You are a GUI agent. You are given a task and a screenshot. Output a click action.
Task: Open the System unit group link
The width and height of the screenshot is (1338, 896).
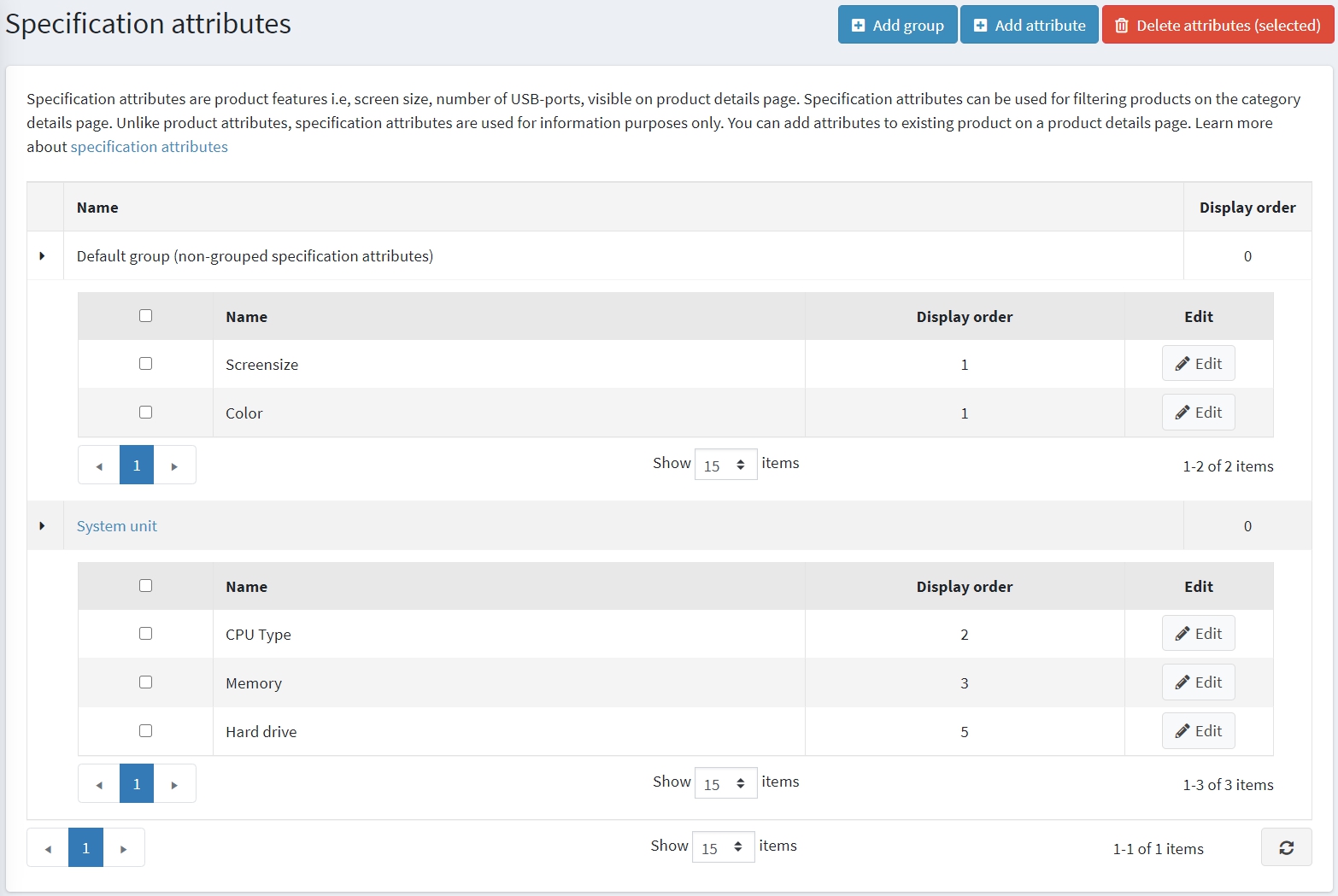117,526
